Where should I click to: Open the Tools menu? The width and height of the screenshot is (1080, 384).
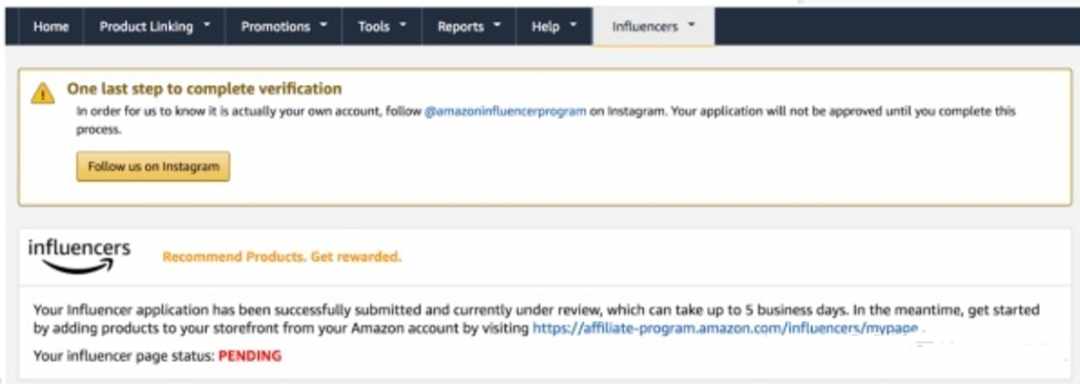(382, 27)
